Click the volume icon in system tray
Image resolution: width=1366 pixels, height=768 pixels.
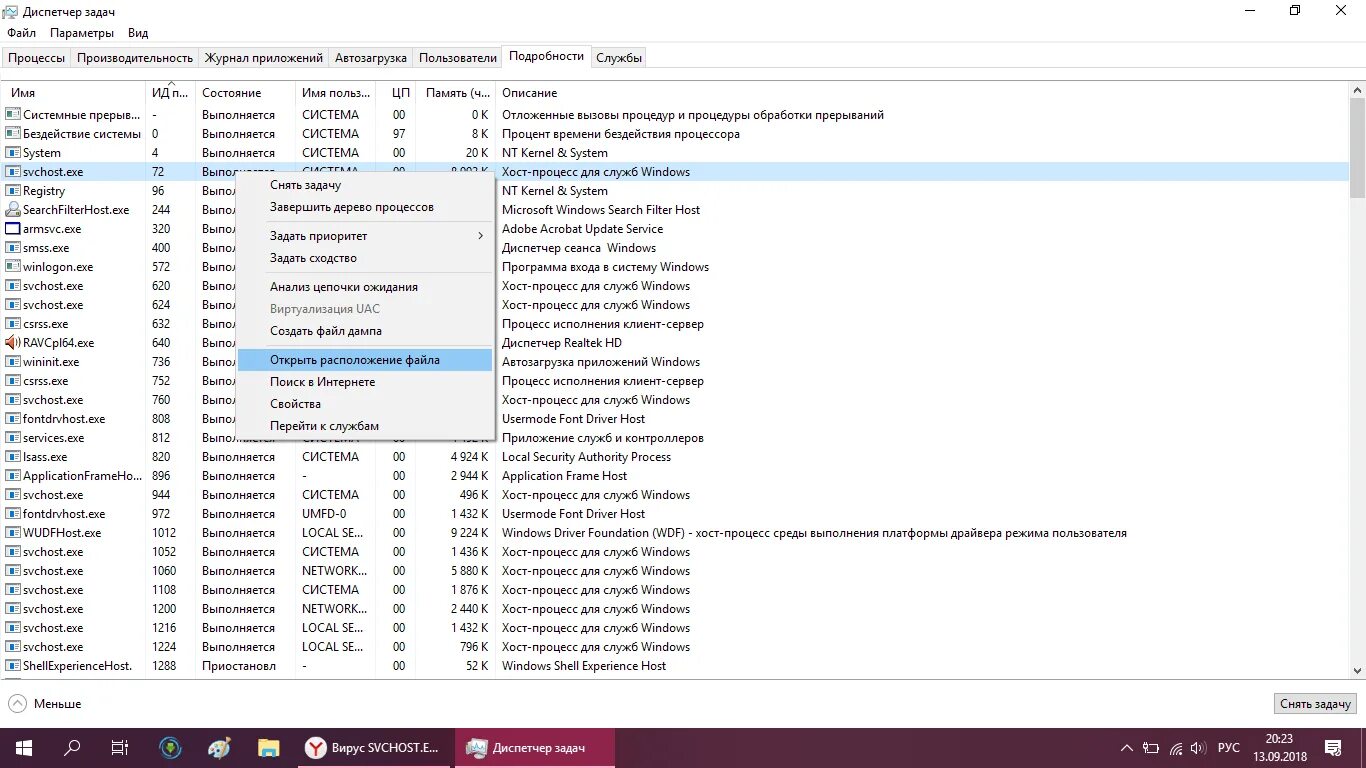[1199, 748]
